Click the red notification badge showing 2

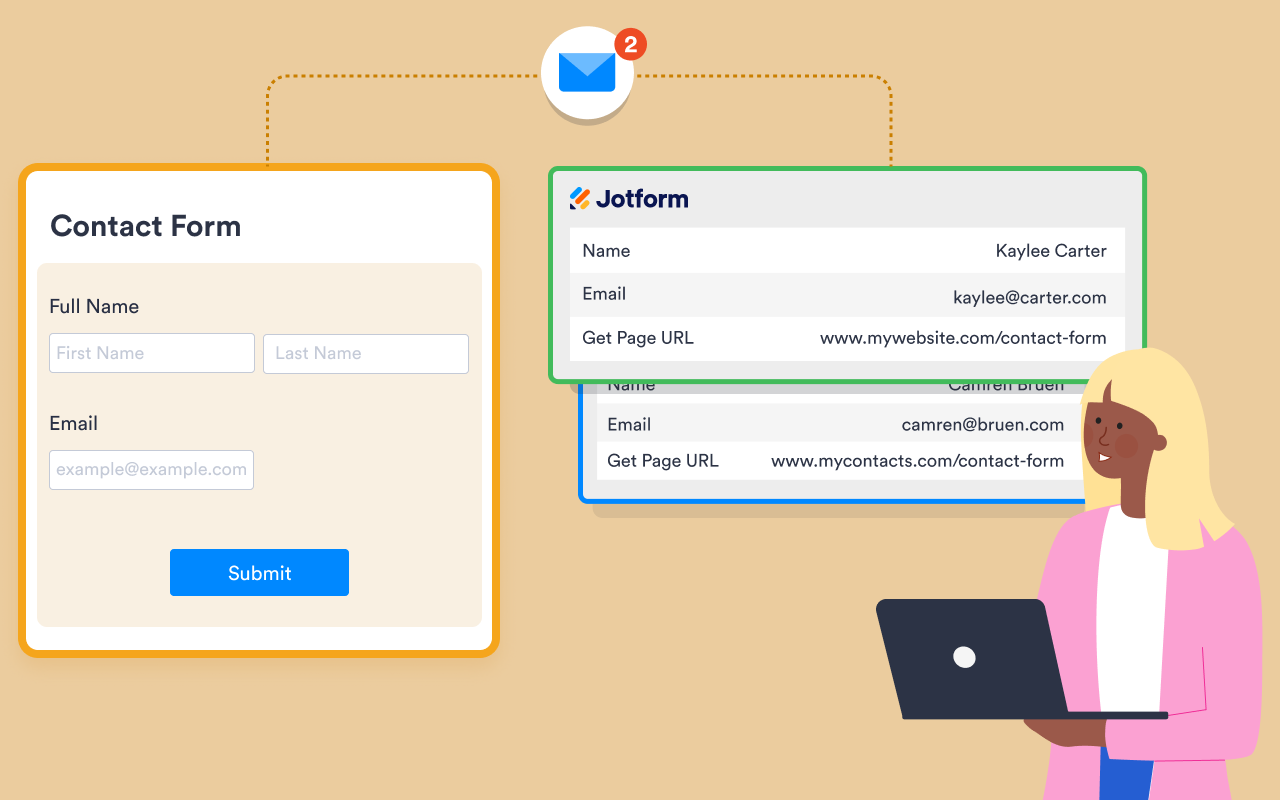pos(630,44)
